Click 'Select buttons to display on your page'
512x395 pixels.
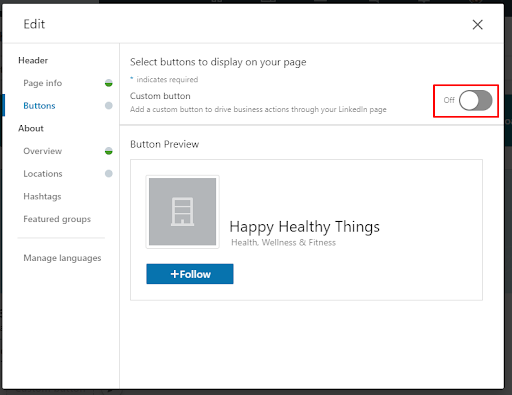click(218, 62)
